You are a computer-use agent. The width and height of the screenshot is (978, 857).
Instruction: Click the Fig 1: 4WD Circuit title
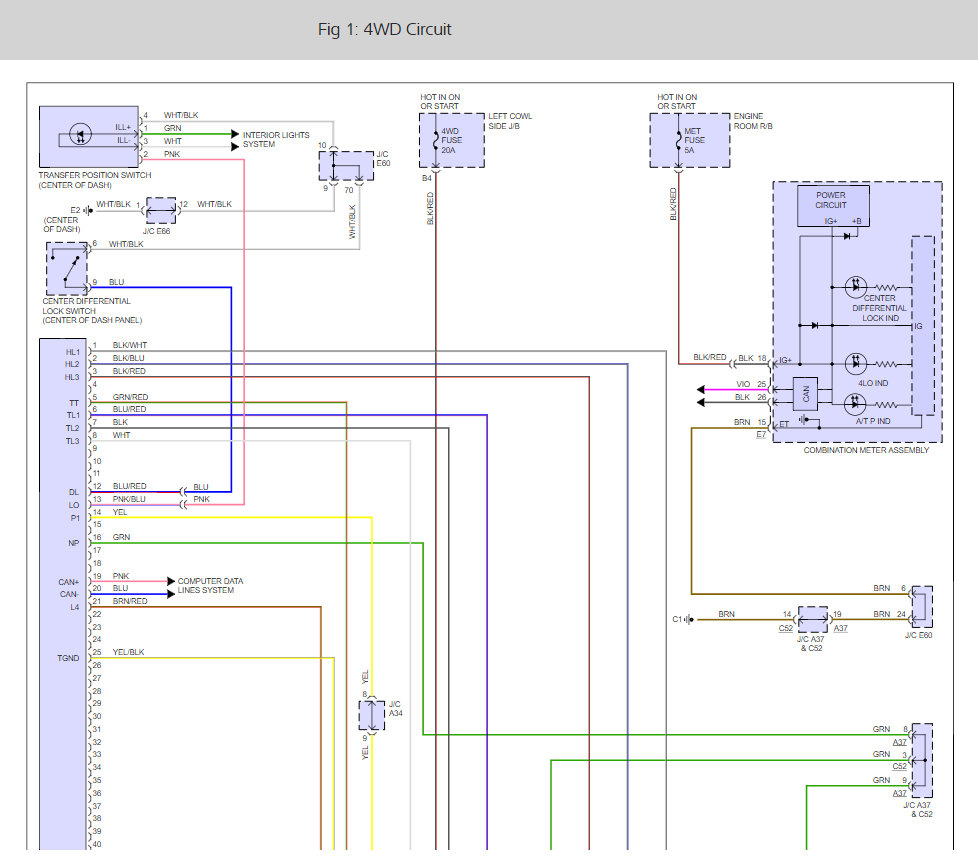click(384, 30)
